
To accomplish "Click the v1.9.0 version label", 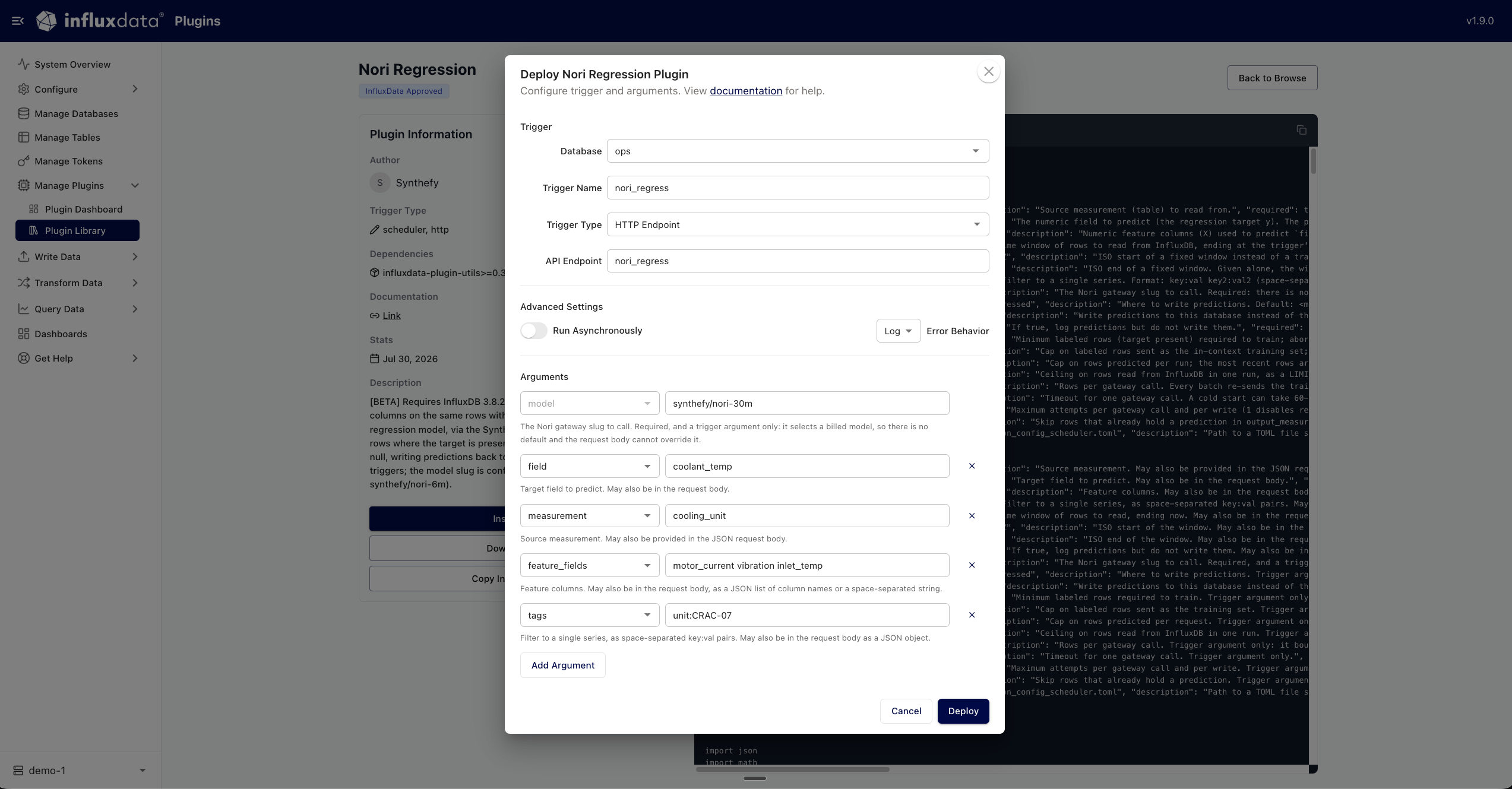I will [1479, 21].
